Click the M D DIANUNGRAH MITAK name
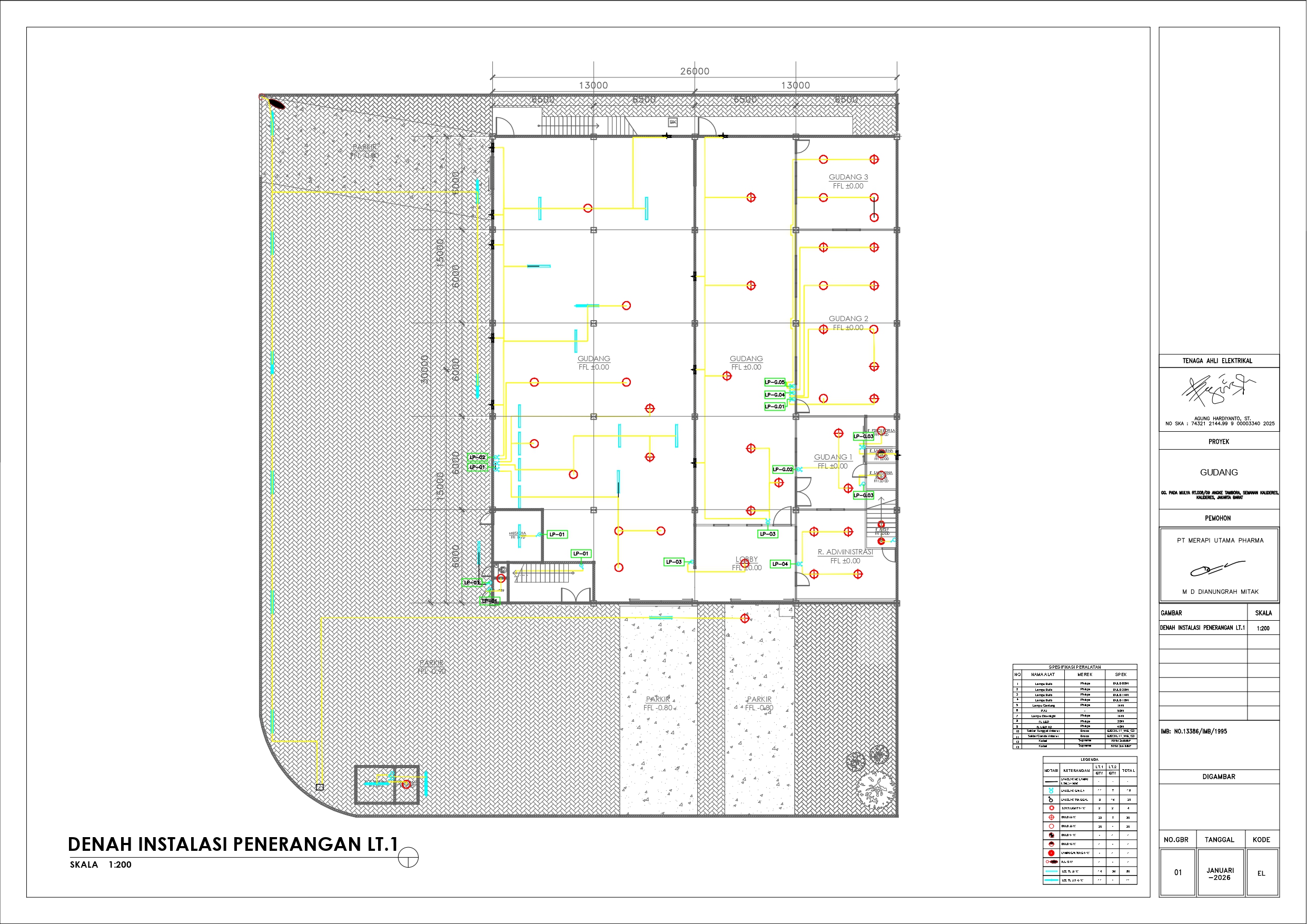The width and height of the screenshot is (1307, 924). pyautogui.click(x=1220, y=592)
